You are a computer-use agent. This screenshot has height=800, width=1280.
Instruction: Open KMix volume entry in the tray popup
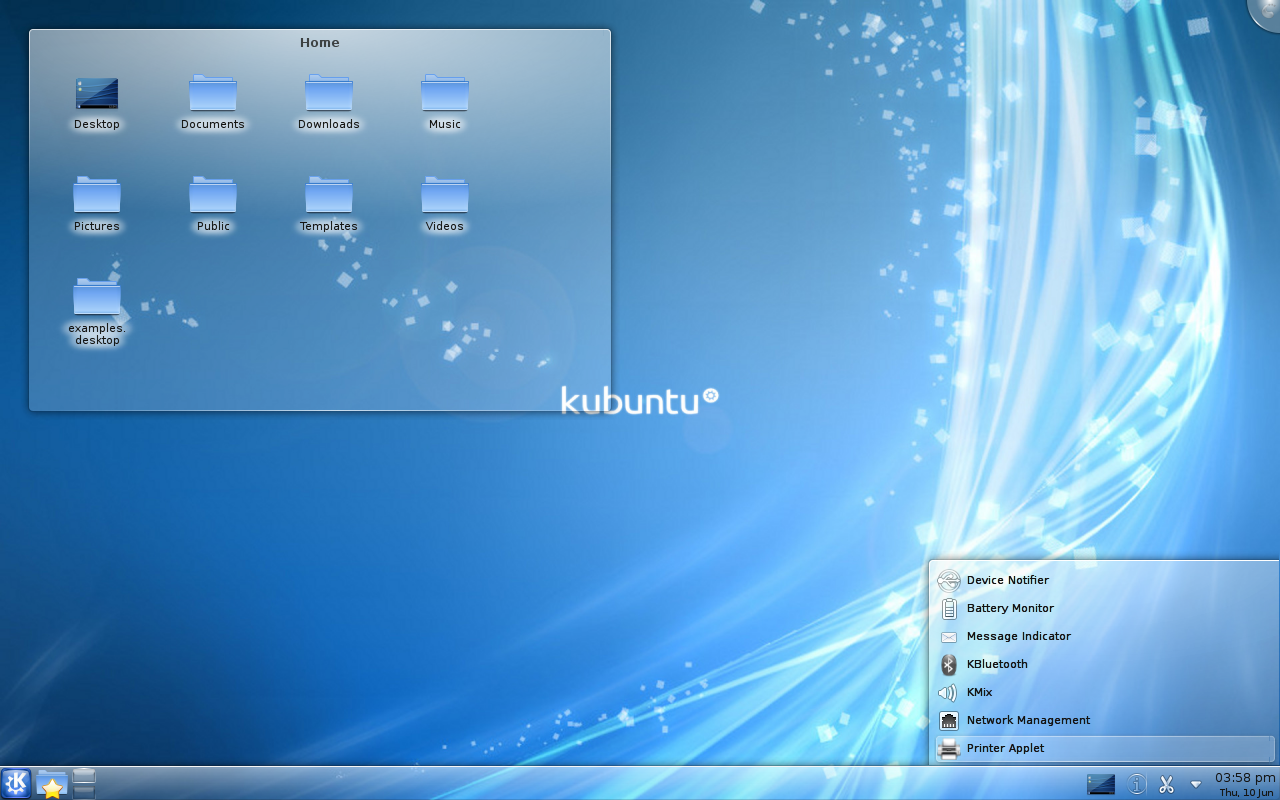coord(1105,692)
